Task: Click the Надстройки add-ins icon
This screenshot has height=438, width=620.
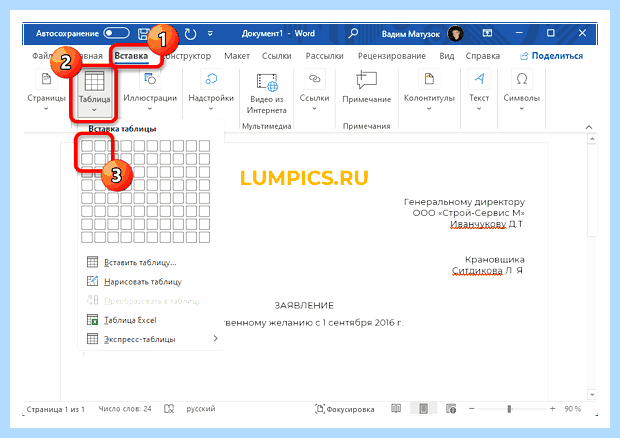Action: pos(211,79)
